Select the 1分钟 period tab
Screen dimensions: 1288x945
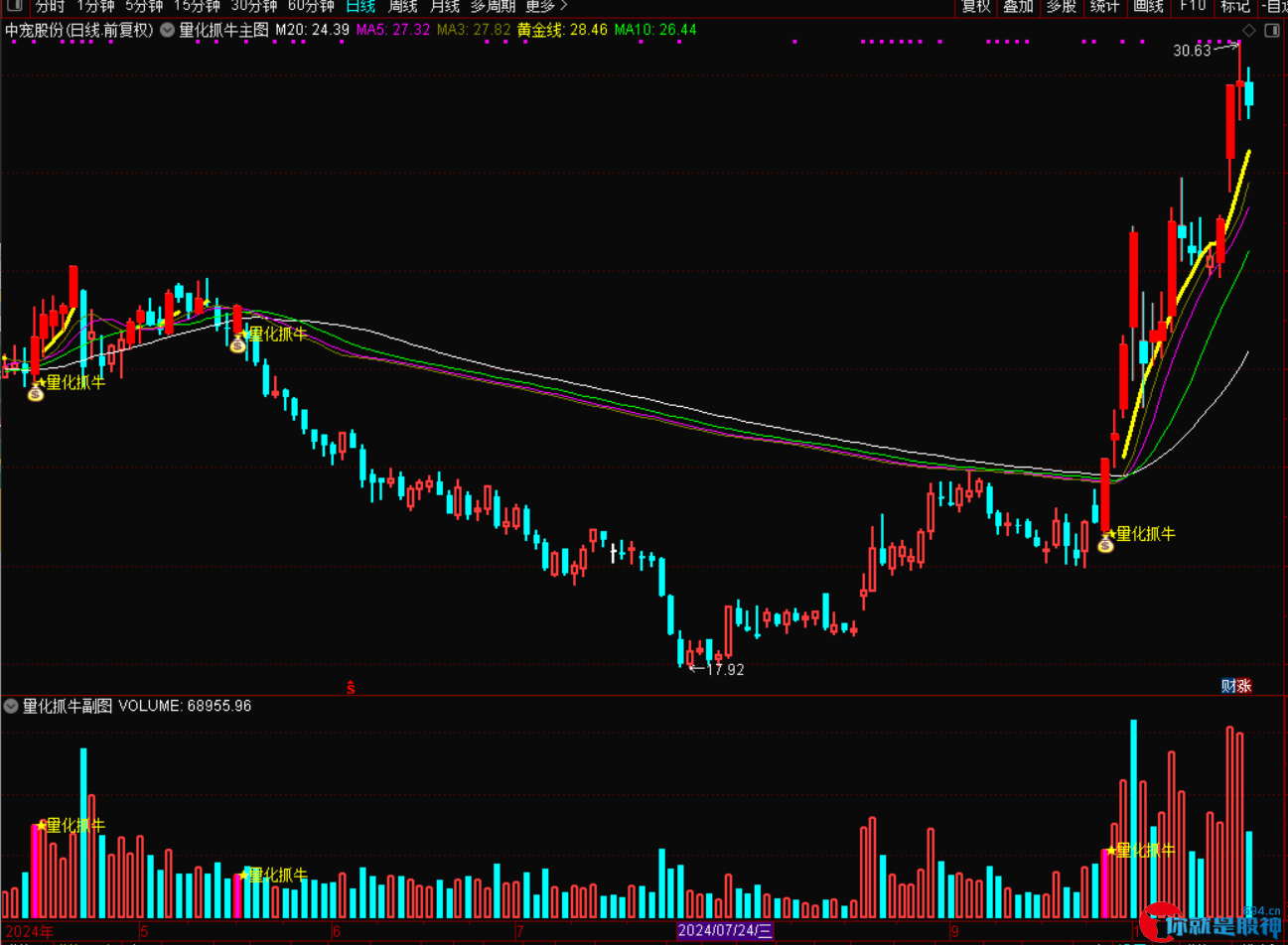click(x=96, y=6)
